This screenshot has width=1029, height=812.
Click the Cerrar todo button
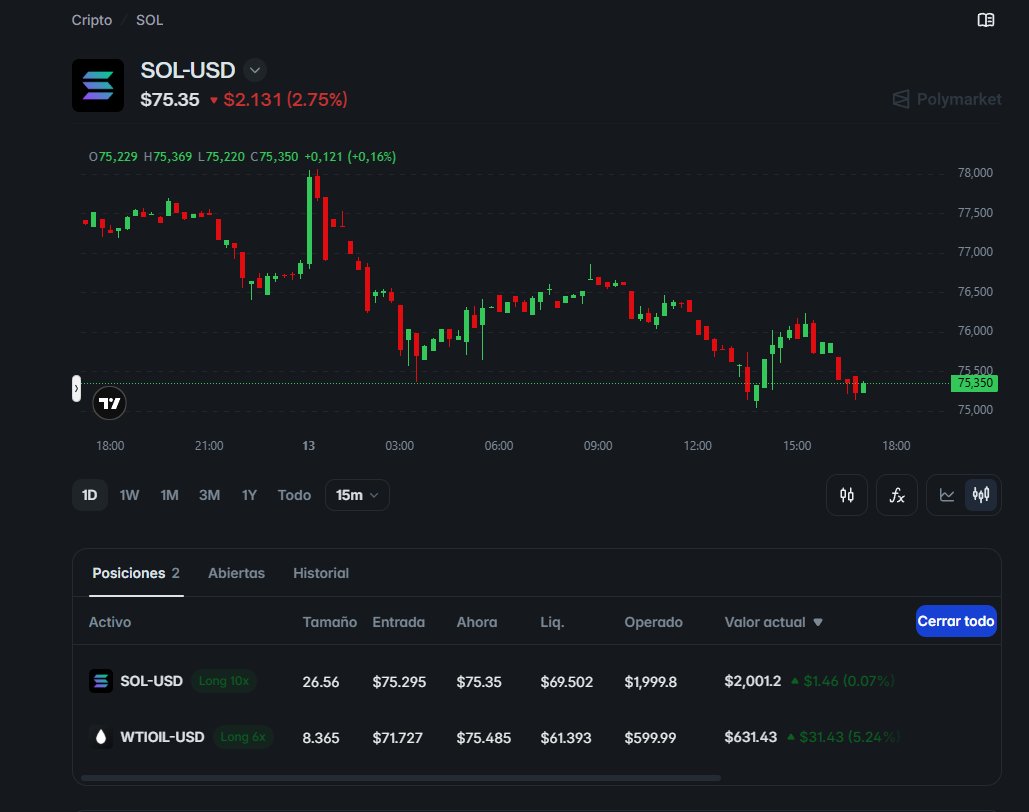tap(956, 621)
